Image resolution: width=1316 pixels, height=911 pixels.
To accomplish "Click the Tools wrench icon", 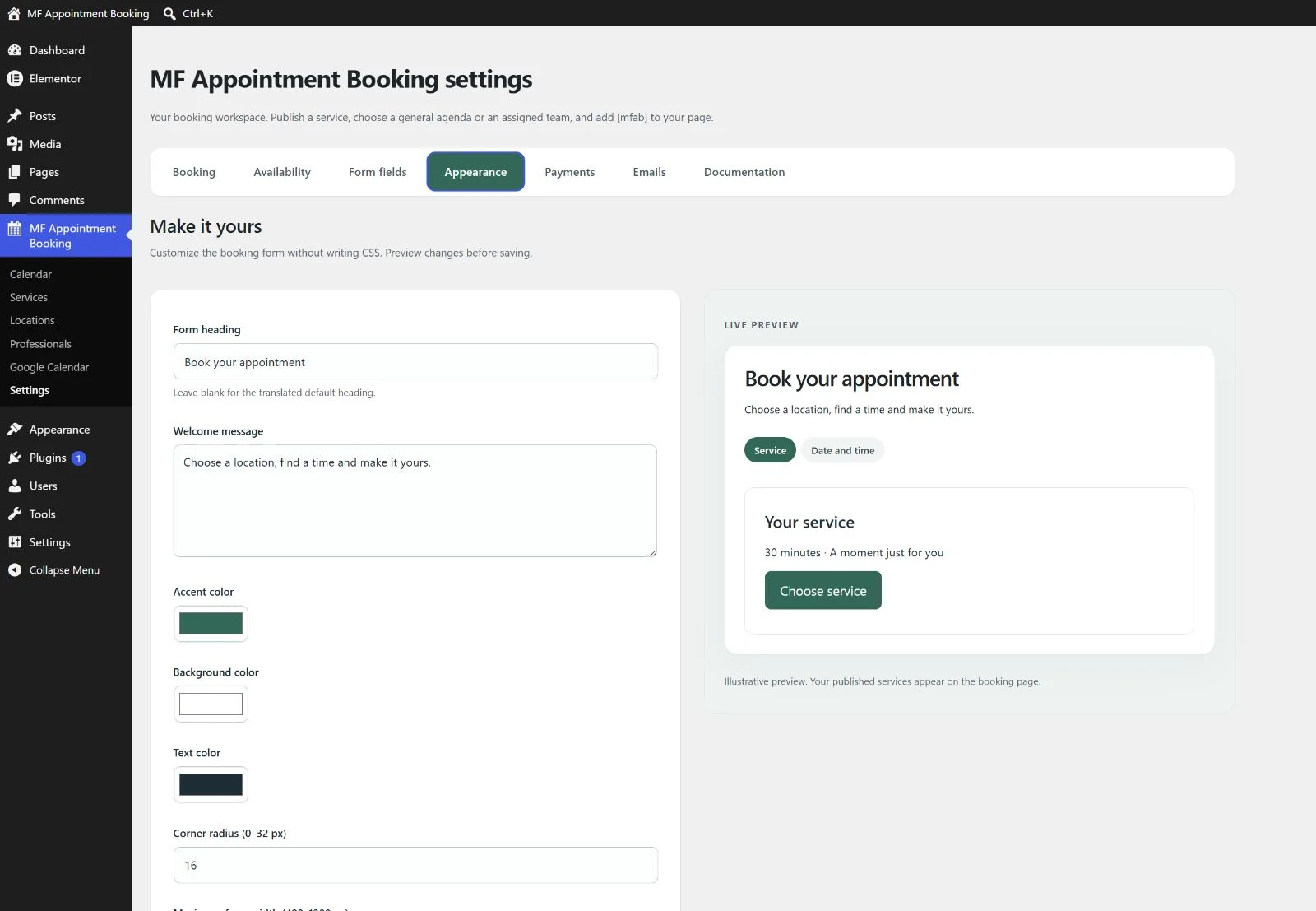I will (15, 514).
